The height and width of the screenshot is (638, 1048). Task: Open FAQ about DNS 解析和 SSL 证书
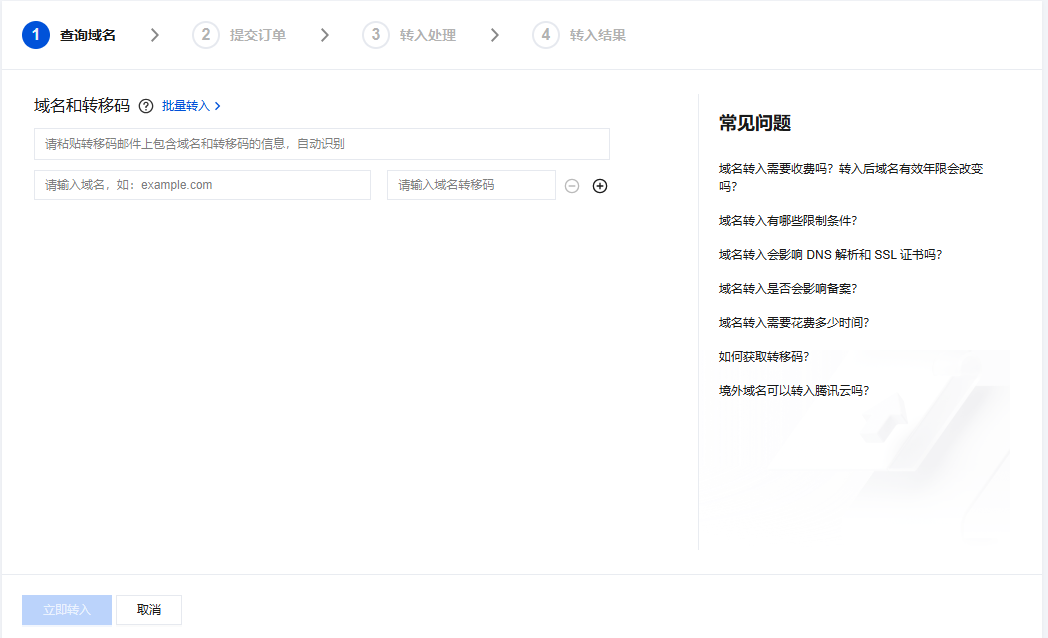click(x=830, y=254)
